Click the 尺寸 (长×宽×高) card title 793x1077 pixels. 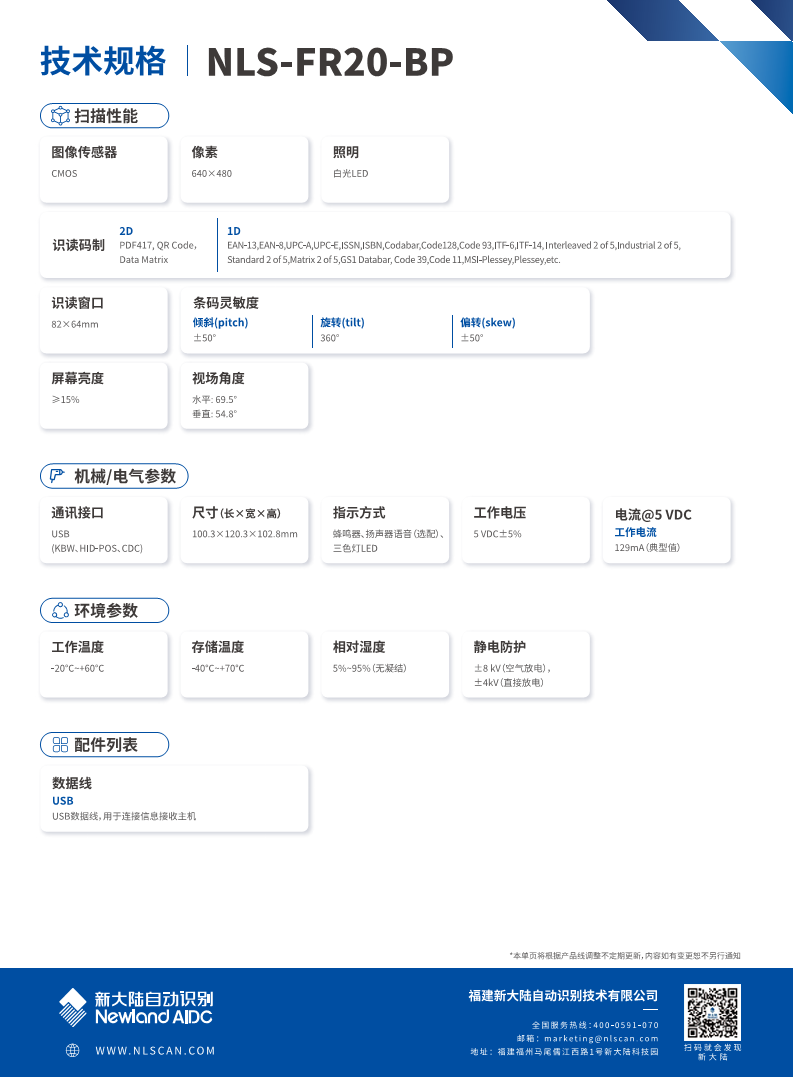(x=236, y=512)
